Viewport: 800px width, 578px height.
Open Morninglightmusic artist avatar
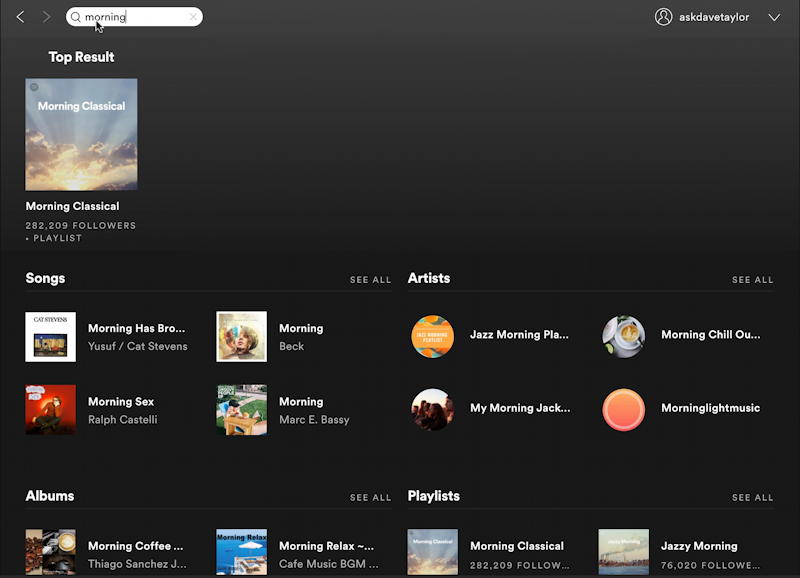(x=623, y=410)
